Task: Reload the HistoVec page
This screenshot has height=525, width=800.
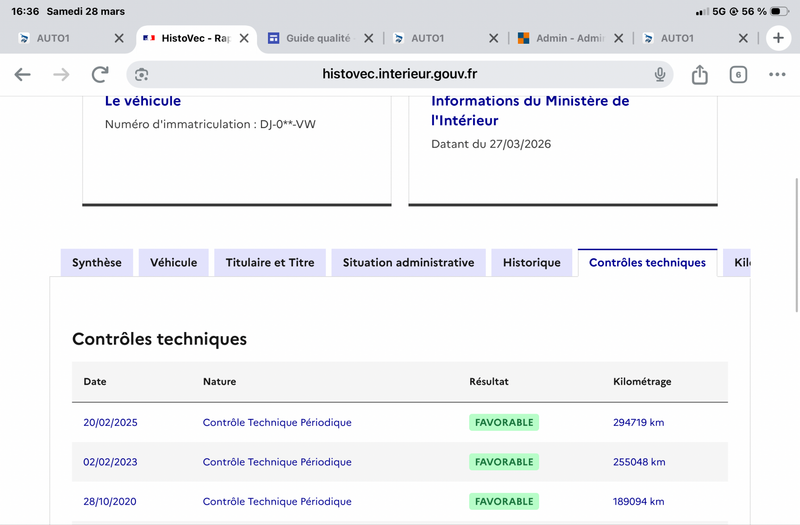Action: (100, 75)
